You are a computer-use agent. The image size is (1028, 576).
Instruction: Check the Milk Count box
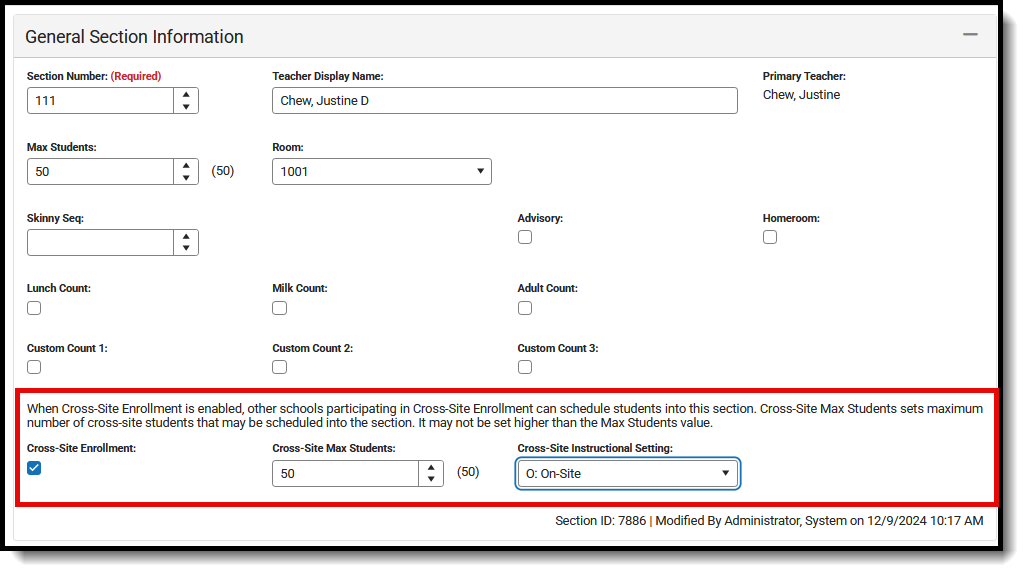click(x=279, y=307)
